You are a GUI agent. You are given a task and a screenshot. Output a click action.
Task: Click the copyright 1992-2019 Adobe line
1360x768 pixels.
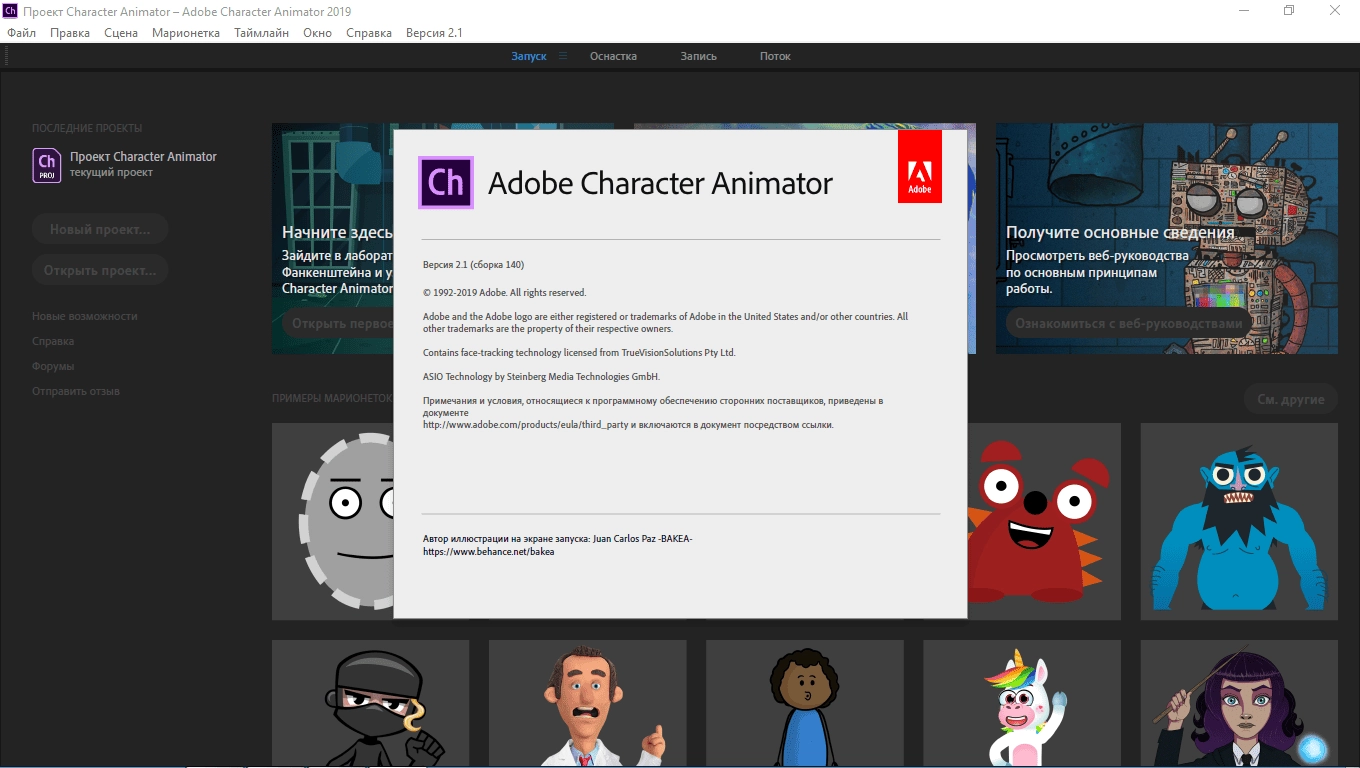coord(504,293)
